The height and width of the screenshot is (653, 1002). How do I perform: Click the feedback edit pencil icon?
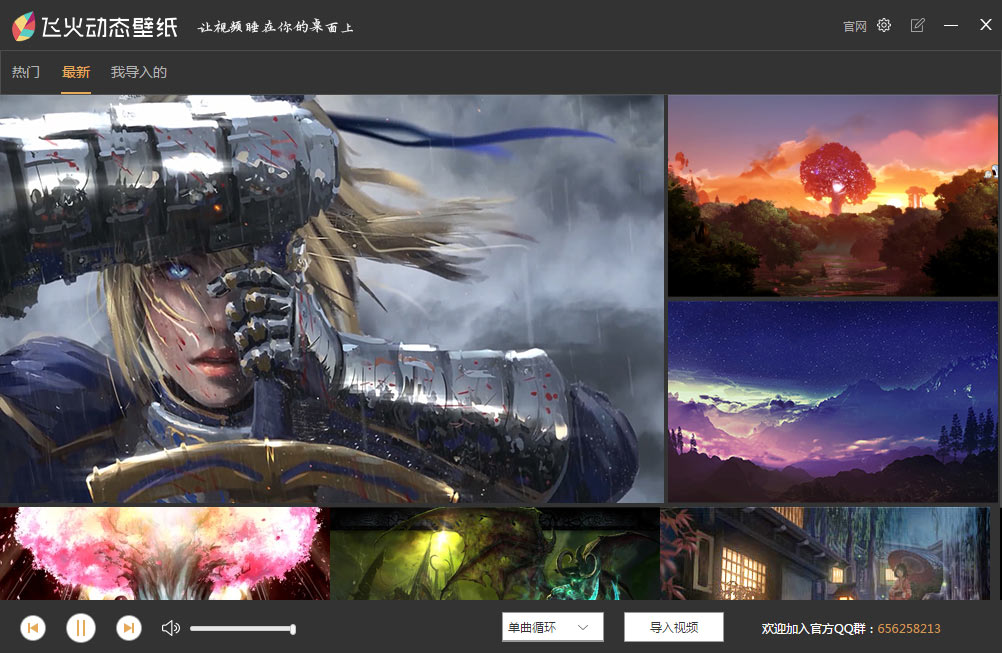click(x=918, y=25)
